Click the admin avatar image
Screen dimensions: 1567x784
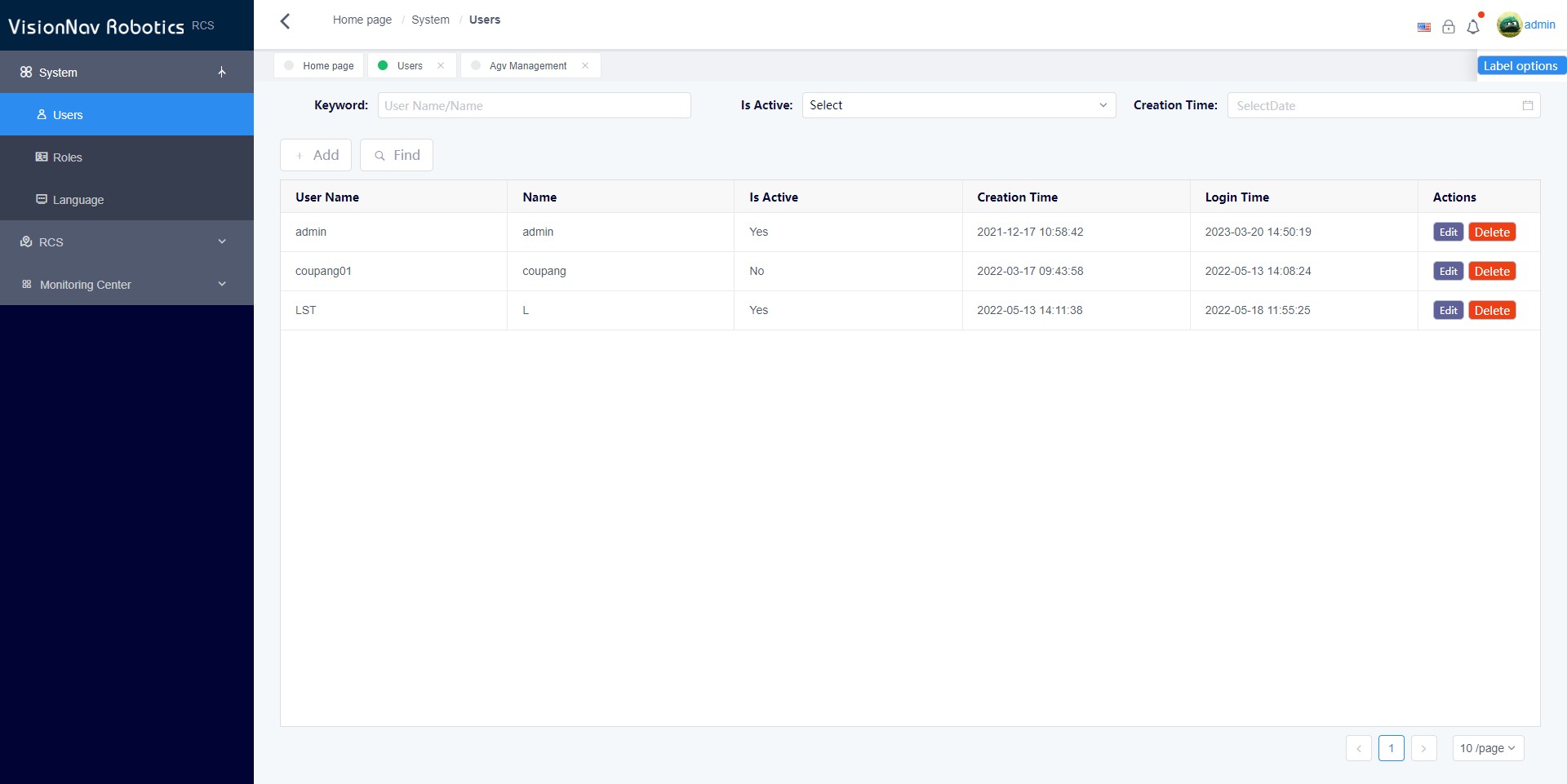tap(1509, 25)
